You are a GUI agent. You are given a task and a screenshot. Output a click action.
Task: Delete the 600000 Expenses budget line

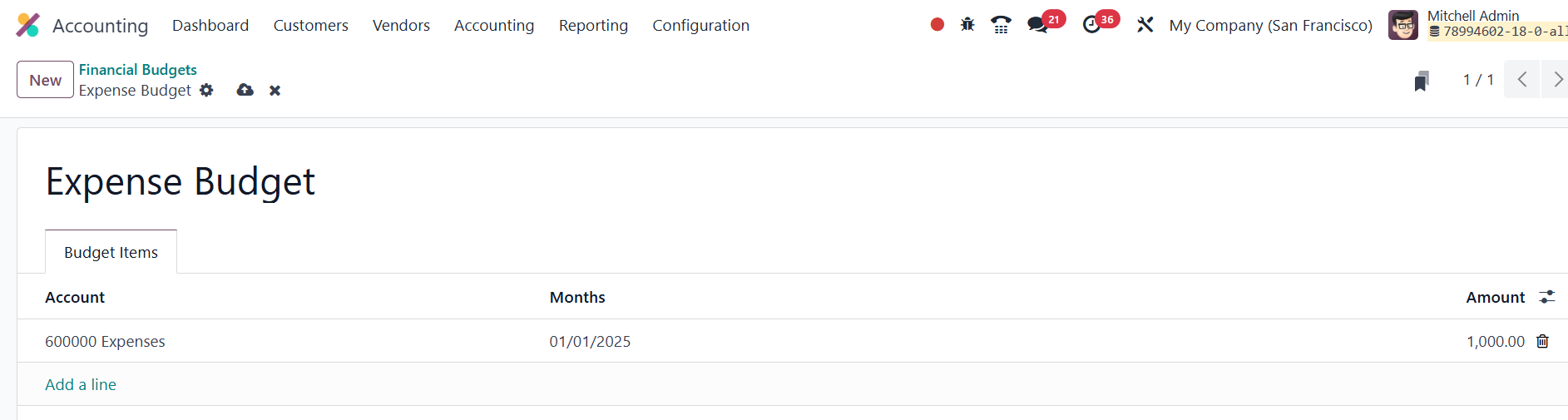coord(1542,341)
